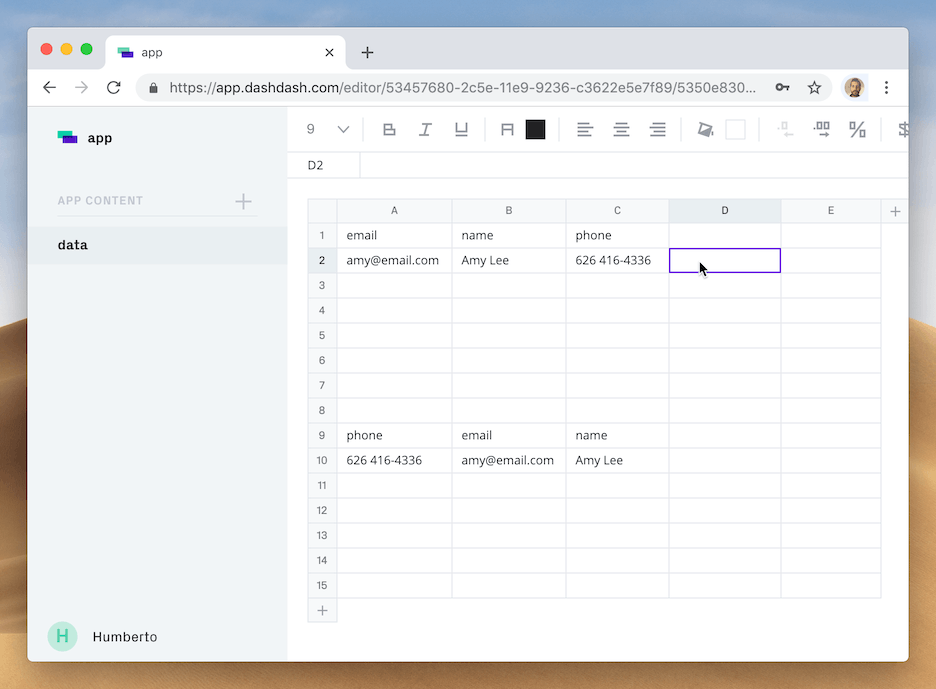Screen dimensions: 936x689
Task: Increase decimal places
Action: pos(822,130)
